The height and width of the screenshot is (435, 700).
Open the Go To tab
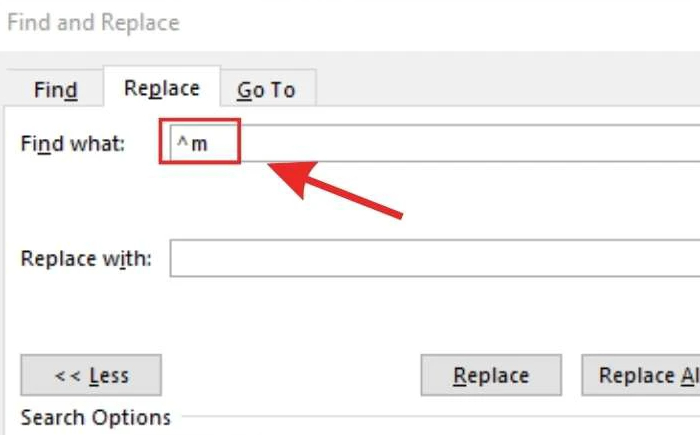tap(268, 89)
